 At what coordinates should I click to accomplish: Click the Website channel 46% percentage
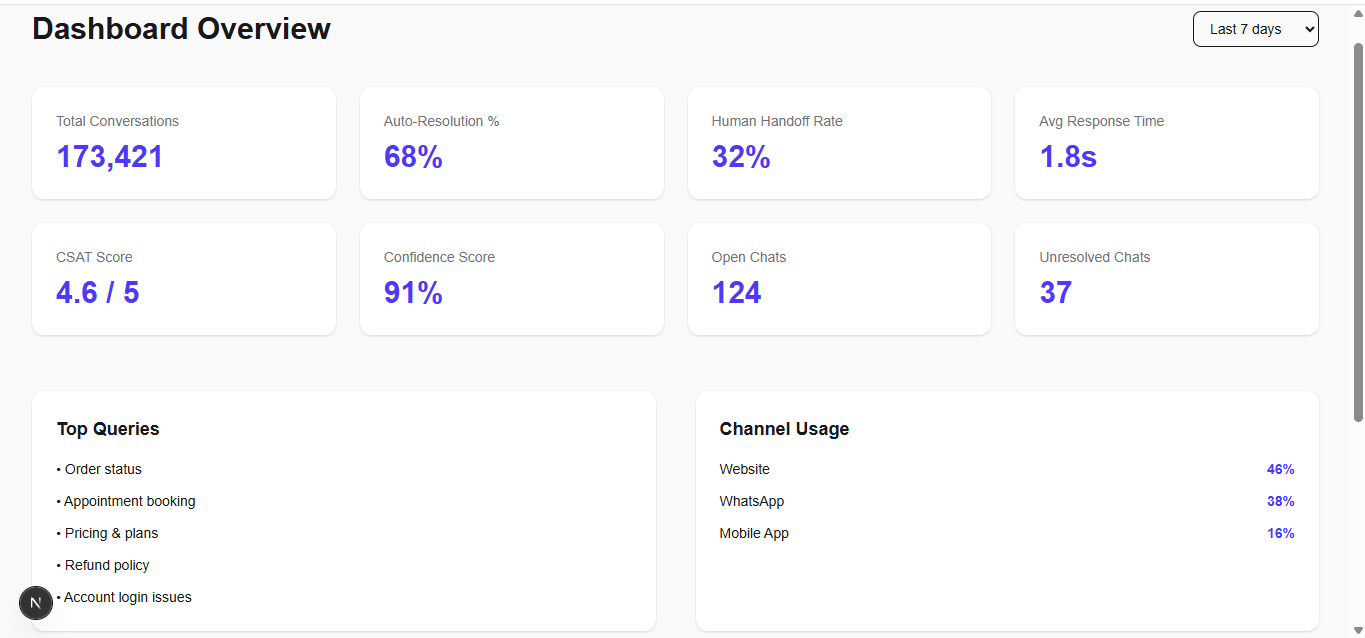point(1280,469)
